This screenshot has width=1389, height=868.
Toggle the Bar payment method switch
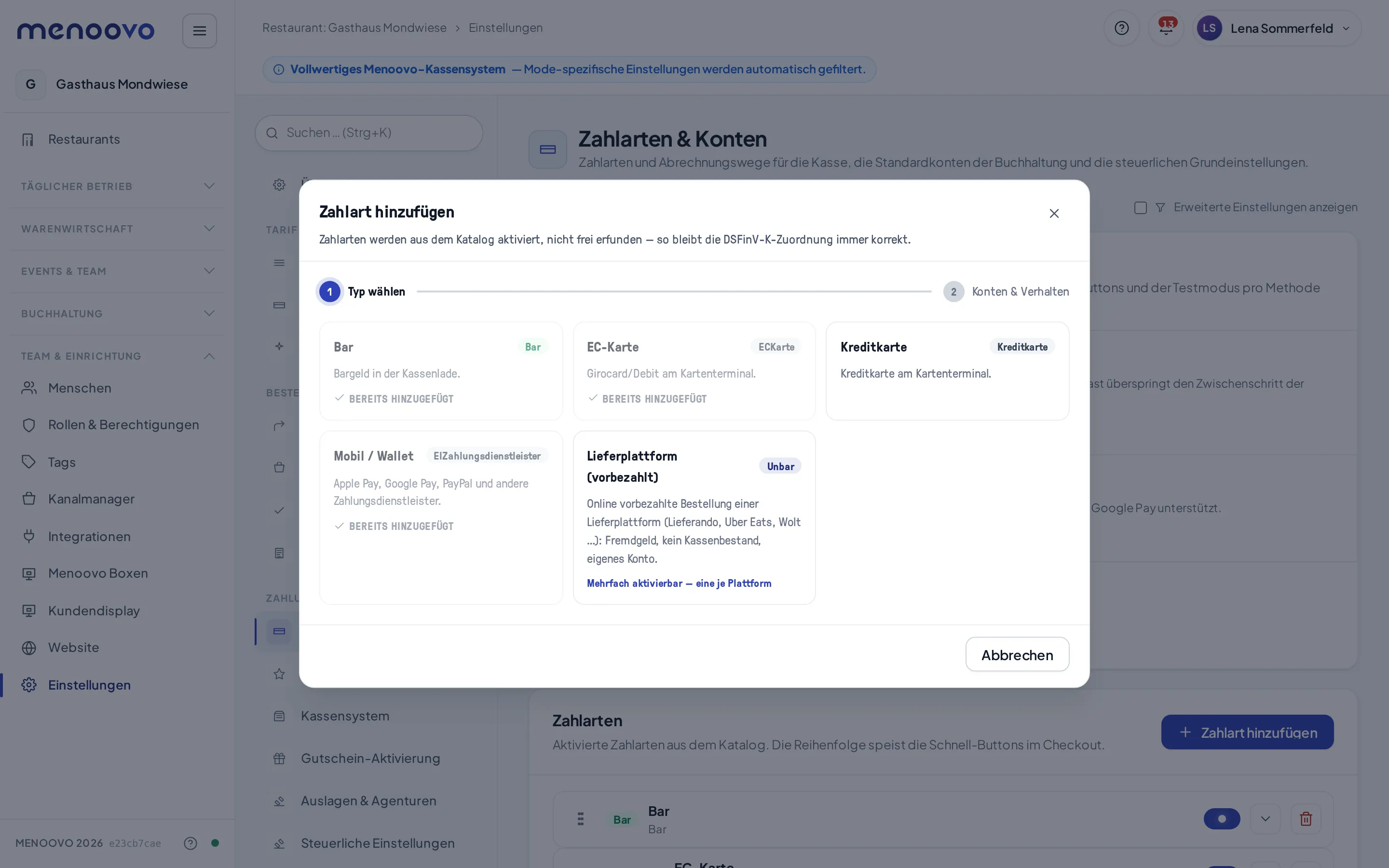tap(1221, 819)
